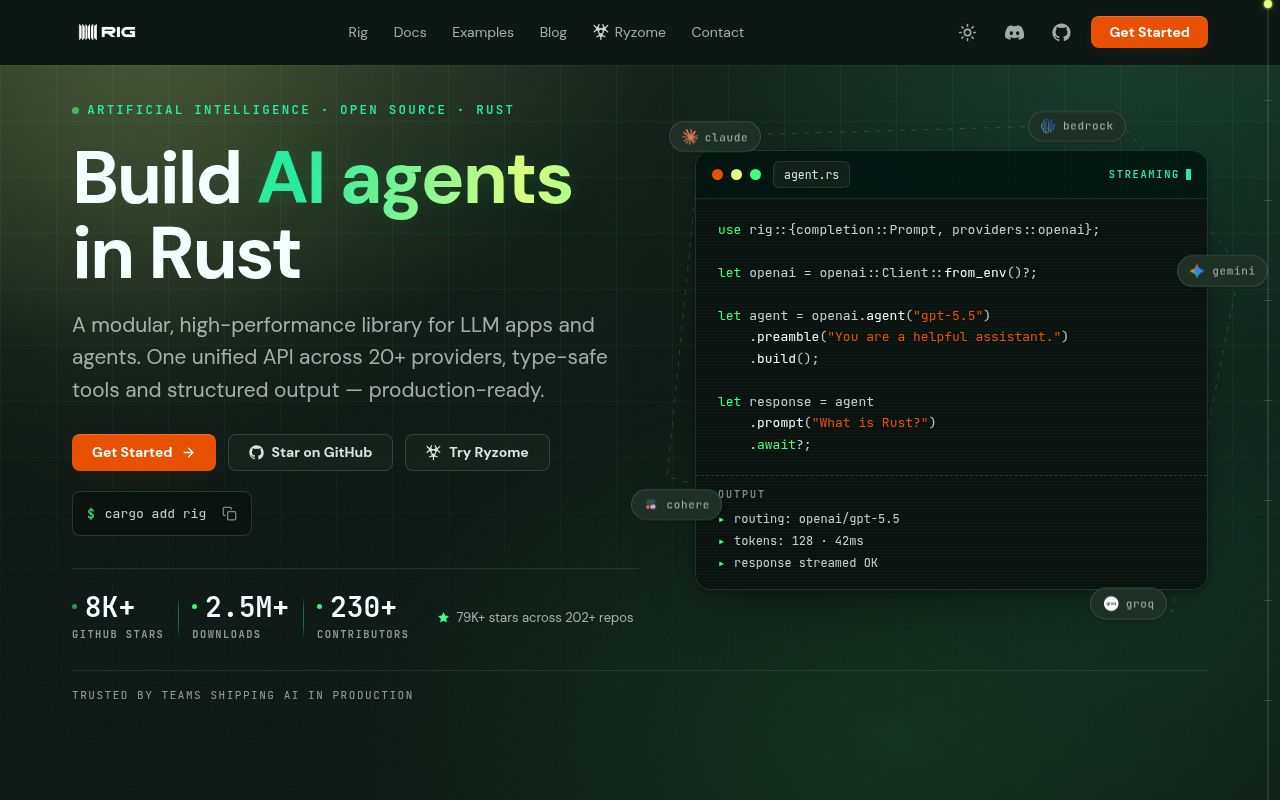
Task: Click the groq provider chip
Action: (x=1128, y=604)
